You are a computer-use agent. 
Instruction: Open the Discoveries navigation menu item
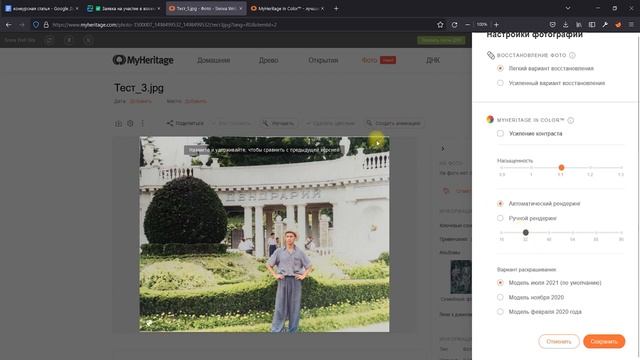323,60
